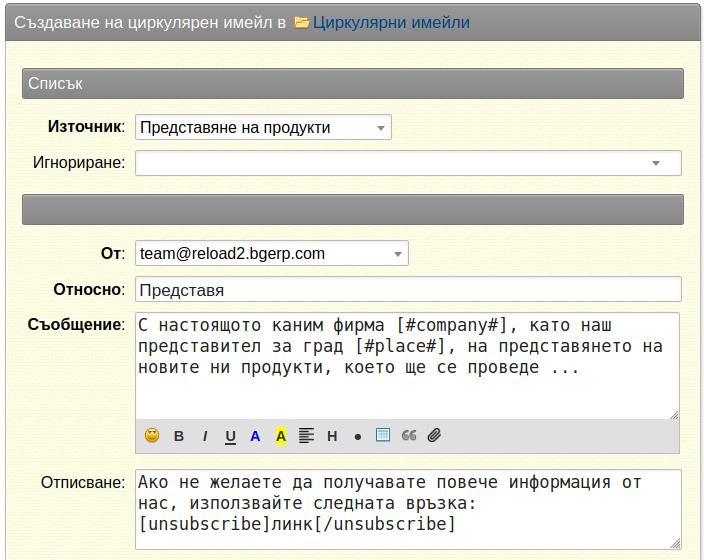704x560 pixels.
Task: Attach a file with the paperclip icon
Action: (434, 435)
